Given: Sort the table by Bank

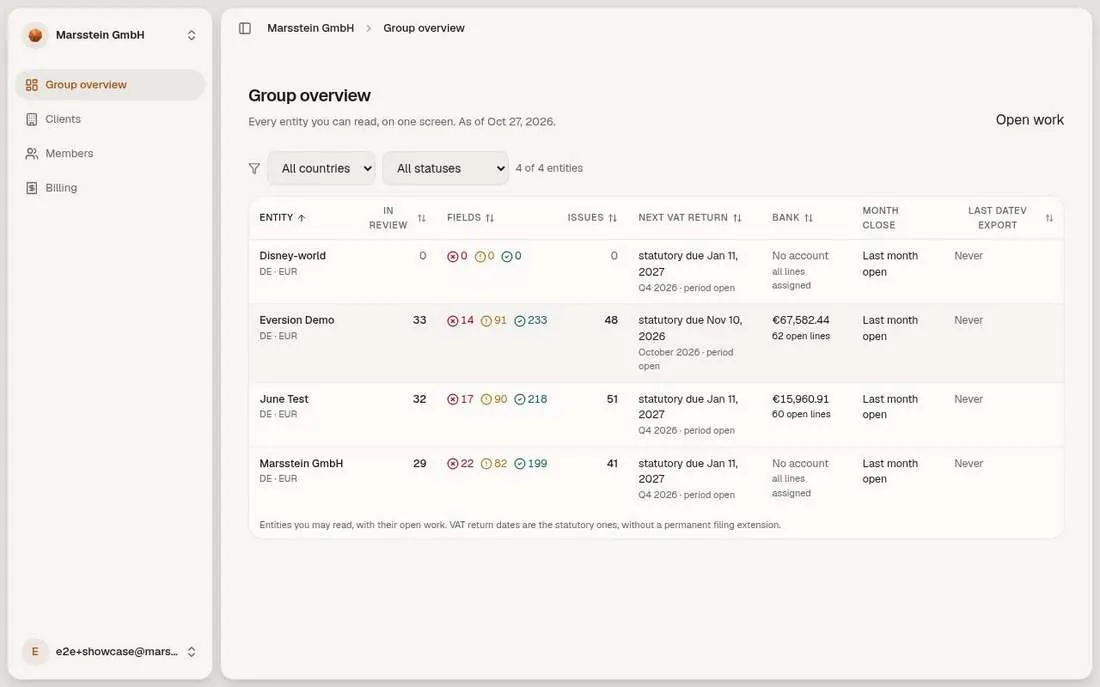Looking at the screenshot, I should click(x=792, y=218).
